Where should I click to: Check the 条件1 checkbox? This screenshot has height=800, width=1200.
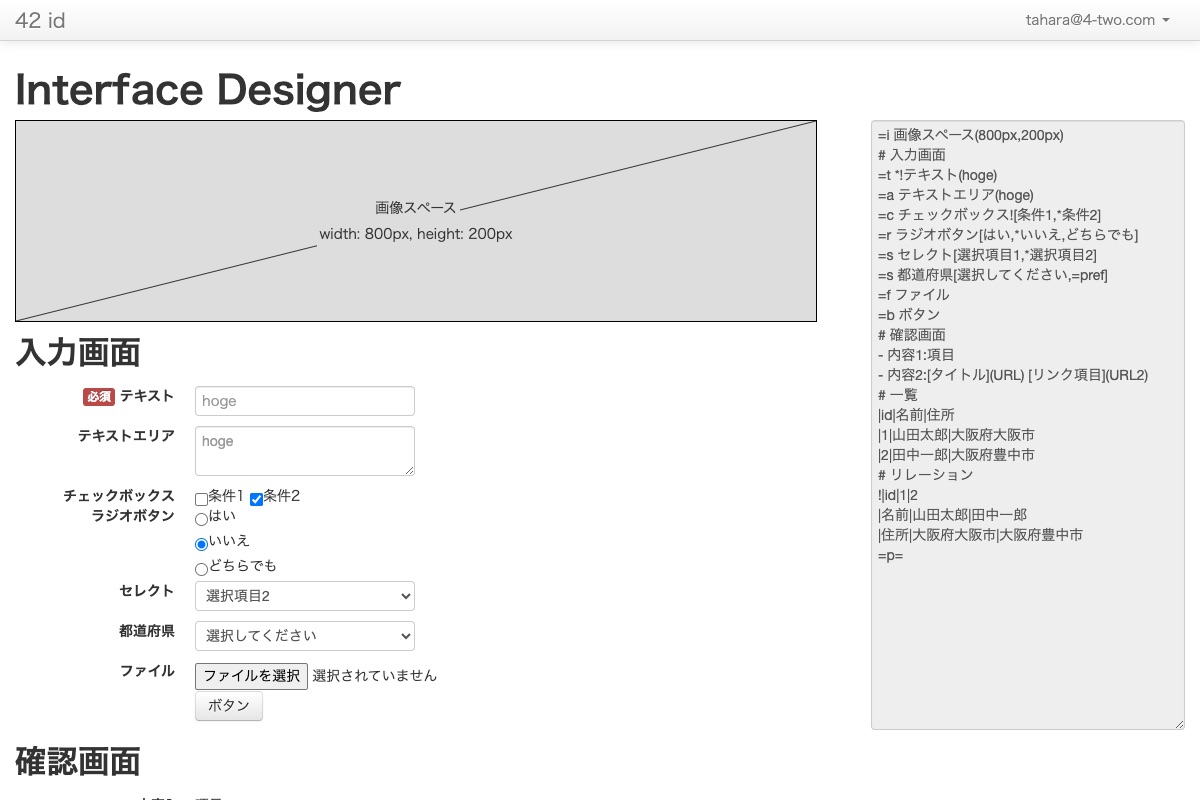(201, 499)
